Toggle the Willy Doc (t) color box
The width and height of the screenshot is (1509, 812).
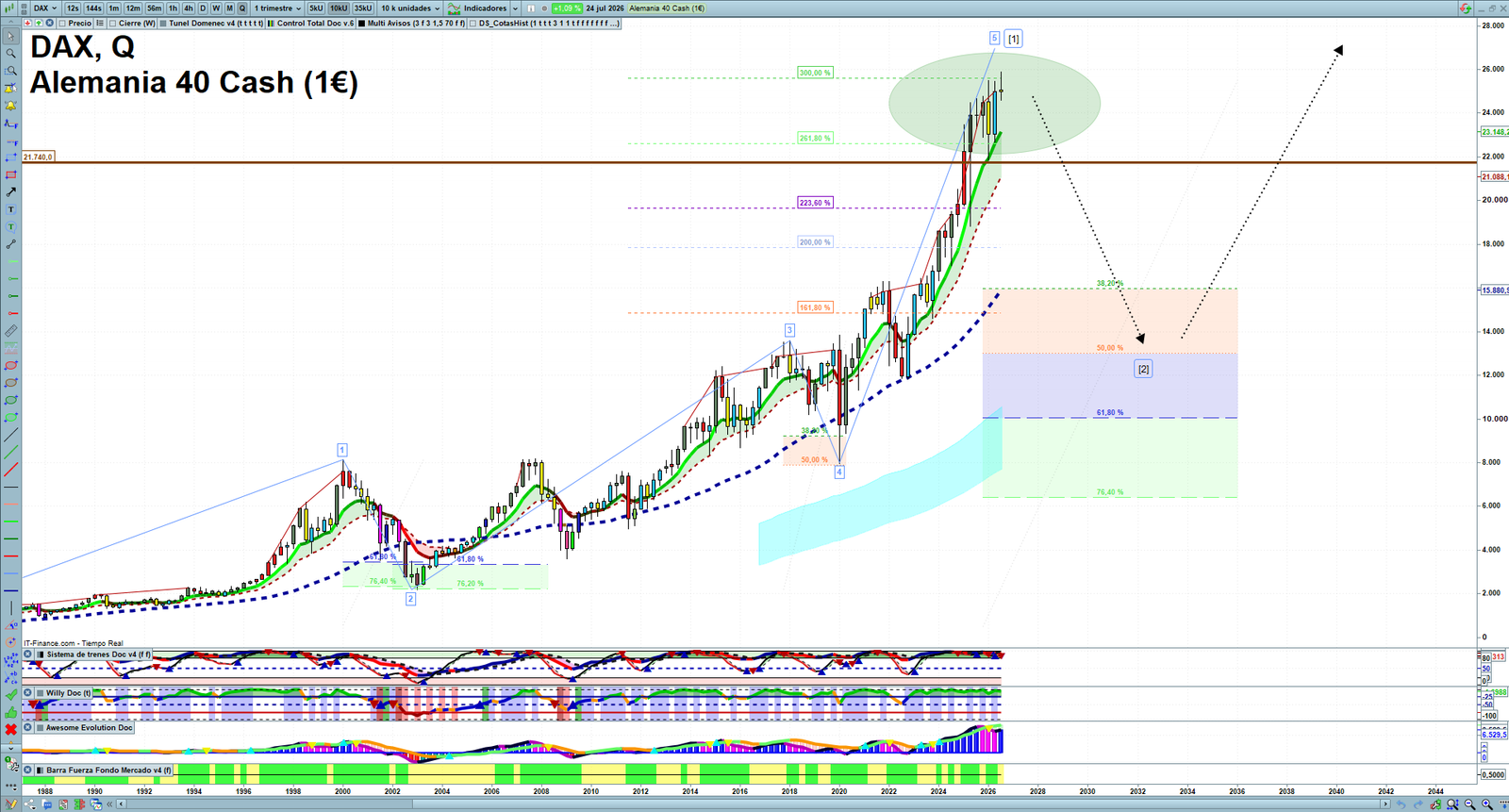coord(40,692)
